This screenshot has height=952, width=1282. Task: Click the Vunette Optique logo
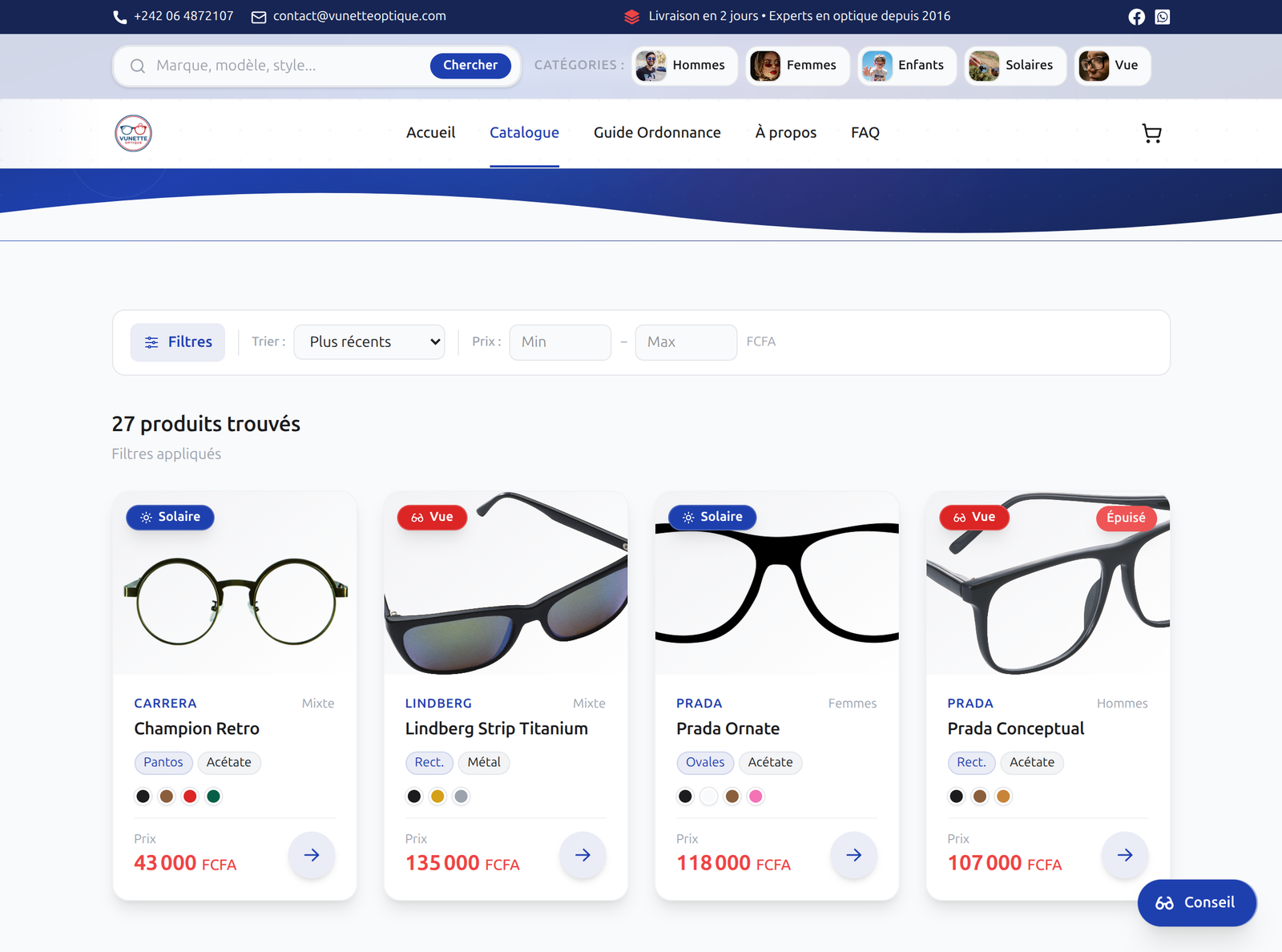click(133, 133)
